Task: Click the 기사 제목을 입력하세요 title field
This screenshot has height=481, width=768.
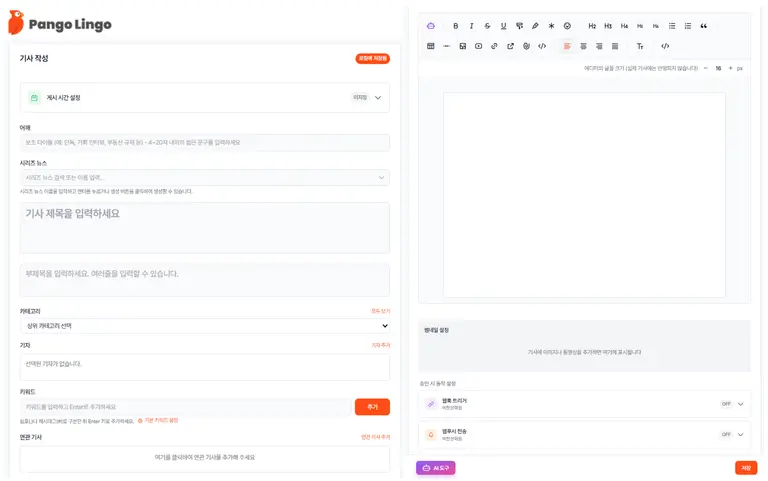Action: pyautogui.click(x=205, y=227)
